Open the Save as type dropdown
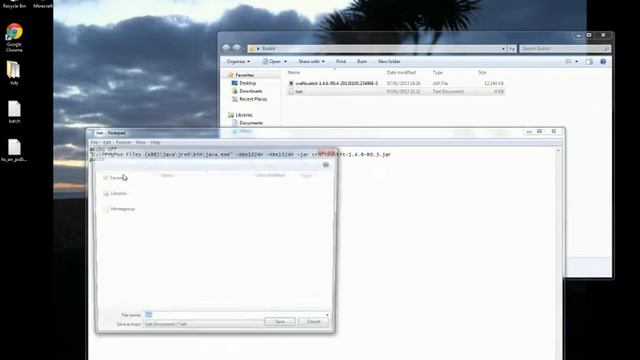The width and height of the screenshot is (640, 360). 203,324
